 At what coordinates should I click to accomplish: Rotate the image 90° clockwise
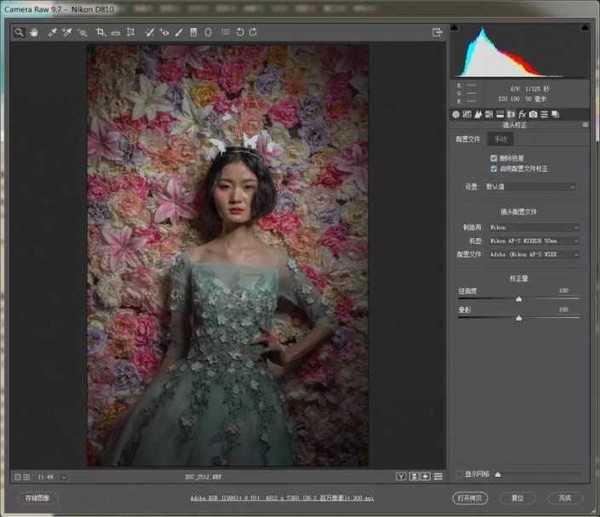[x=253, y=33]
